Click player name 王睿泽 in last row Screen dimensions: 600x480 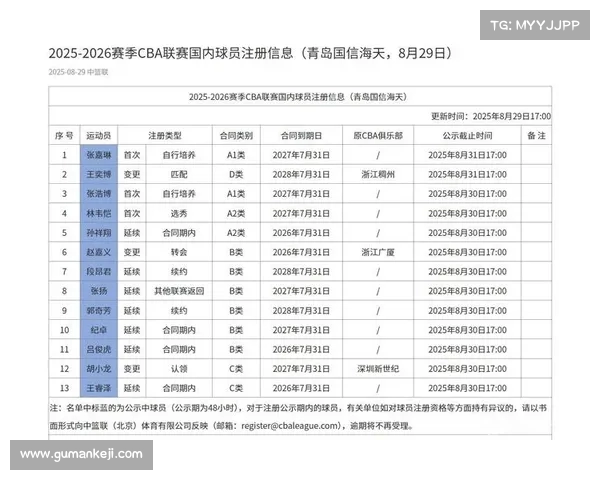[99, 387]
